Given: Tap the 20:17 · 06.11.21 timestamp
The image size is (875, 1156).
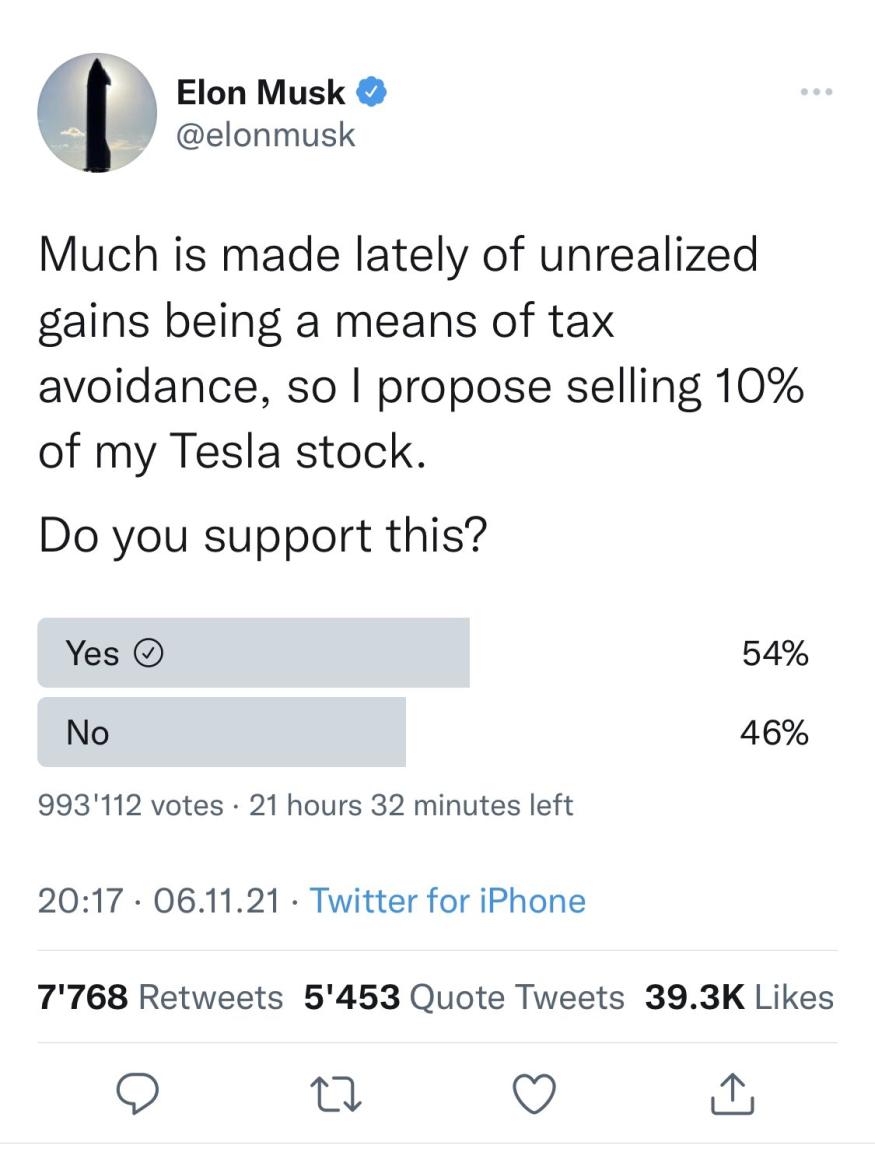Looking at the screenshot, I should pos(159,901).
